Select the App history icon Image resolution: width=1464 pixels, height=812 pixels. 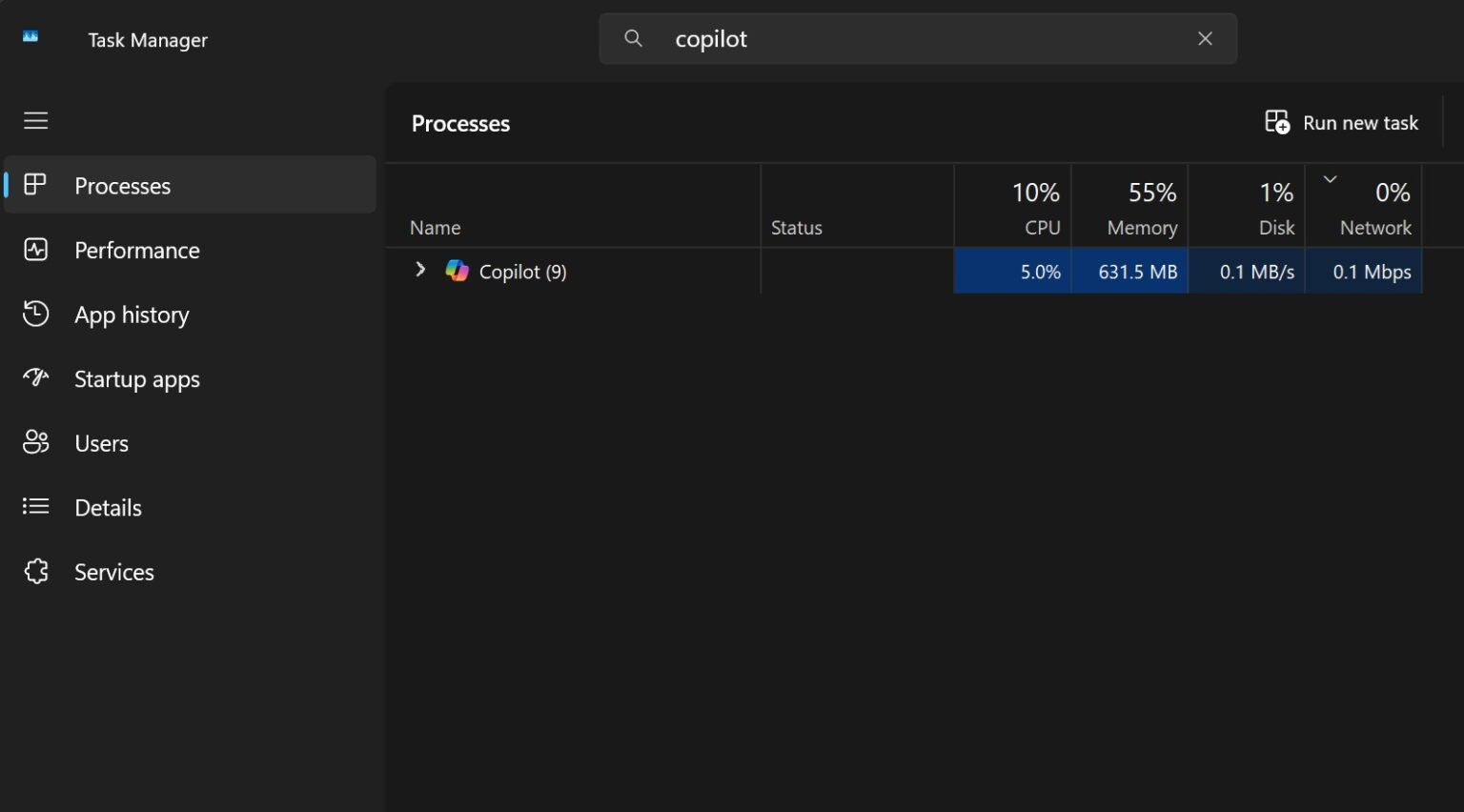[x=35, y=314]
